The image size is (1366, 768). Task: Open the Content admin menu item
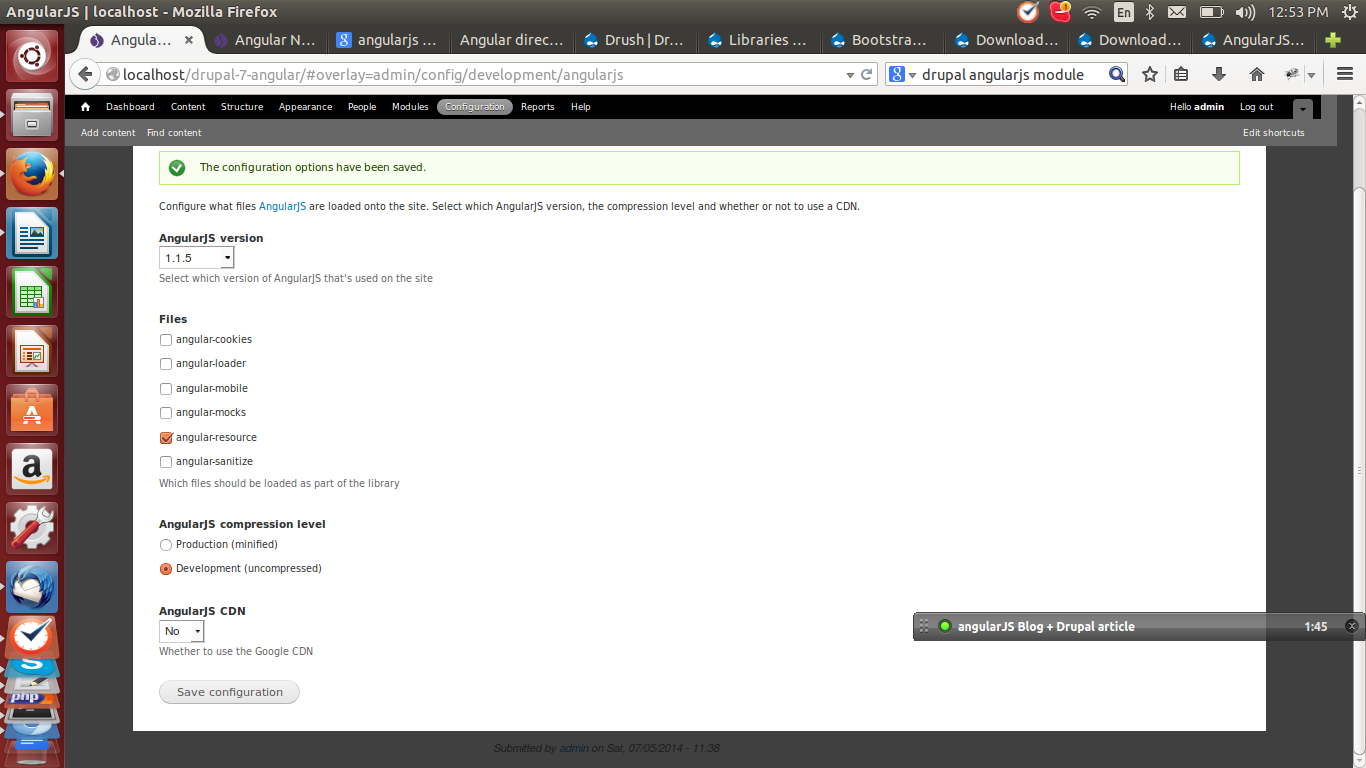(x=188, y=107)
